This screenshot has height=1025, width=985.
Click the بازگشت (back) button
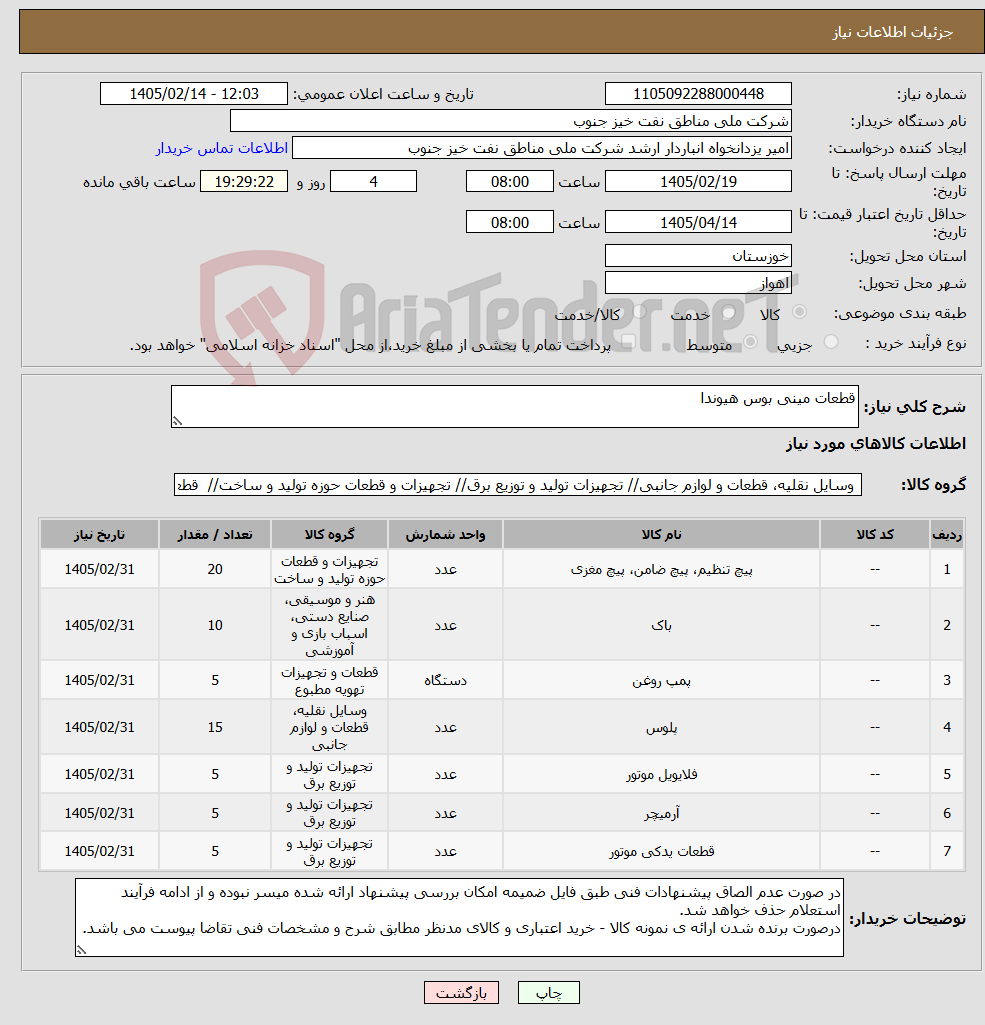461,992
